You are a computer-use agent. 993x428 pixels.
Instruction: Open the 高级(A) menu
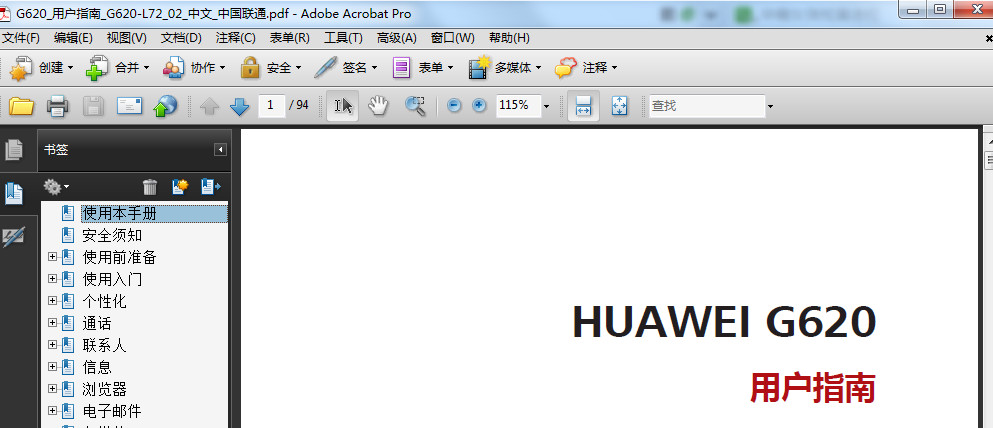coord(396,38)
